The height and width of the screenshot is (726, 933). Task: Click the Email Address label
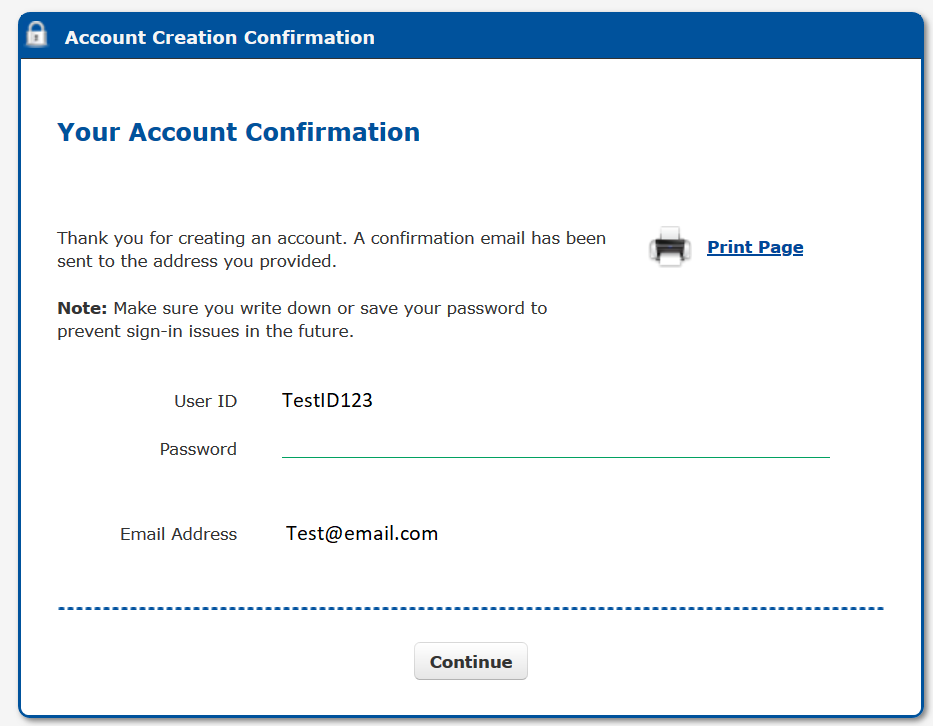(178, 534)
